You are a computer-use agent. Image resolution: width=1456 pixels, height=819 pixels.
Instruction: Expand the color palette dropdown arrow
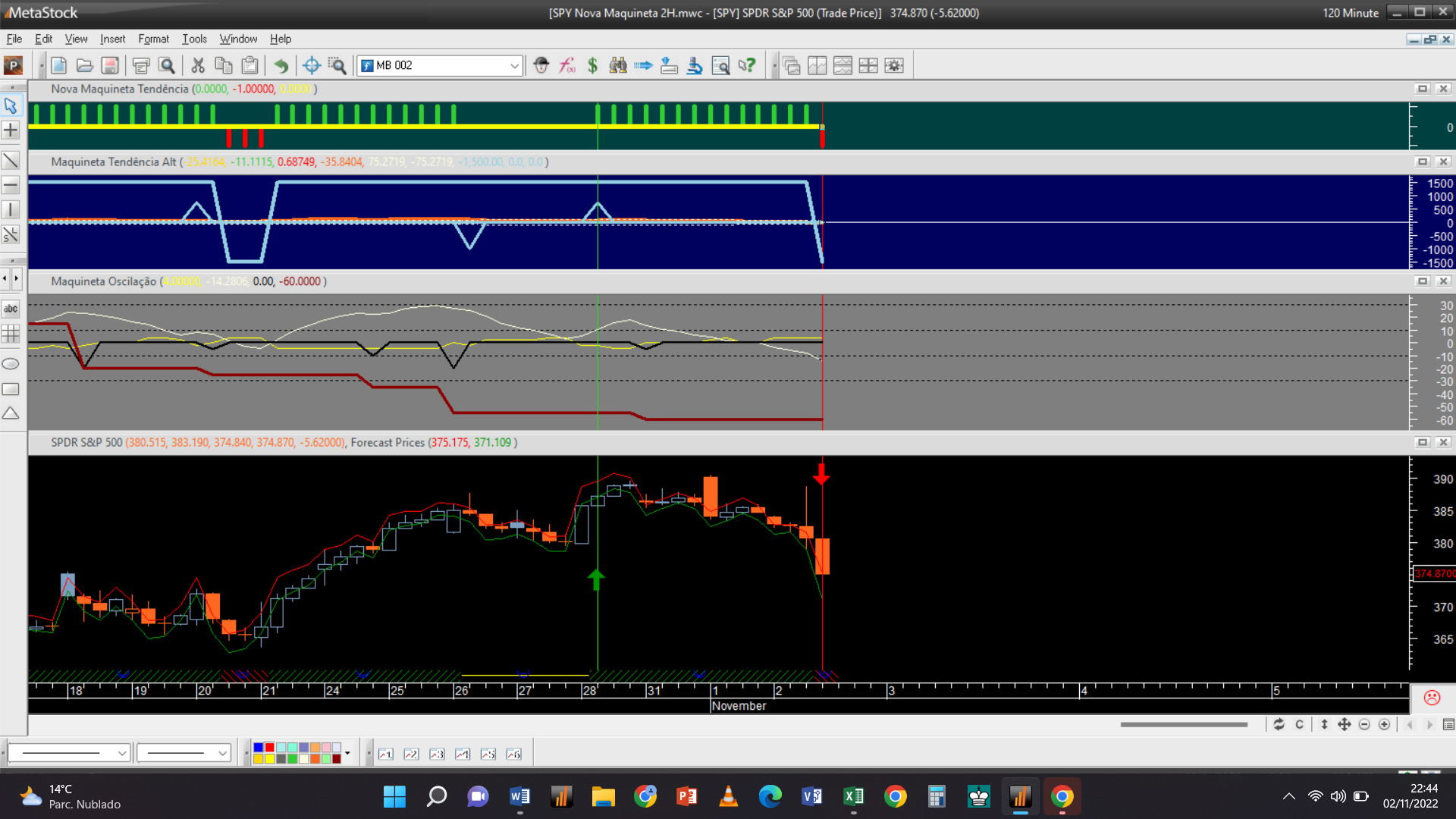point(347,753)
